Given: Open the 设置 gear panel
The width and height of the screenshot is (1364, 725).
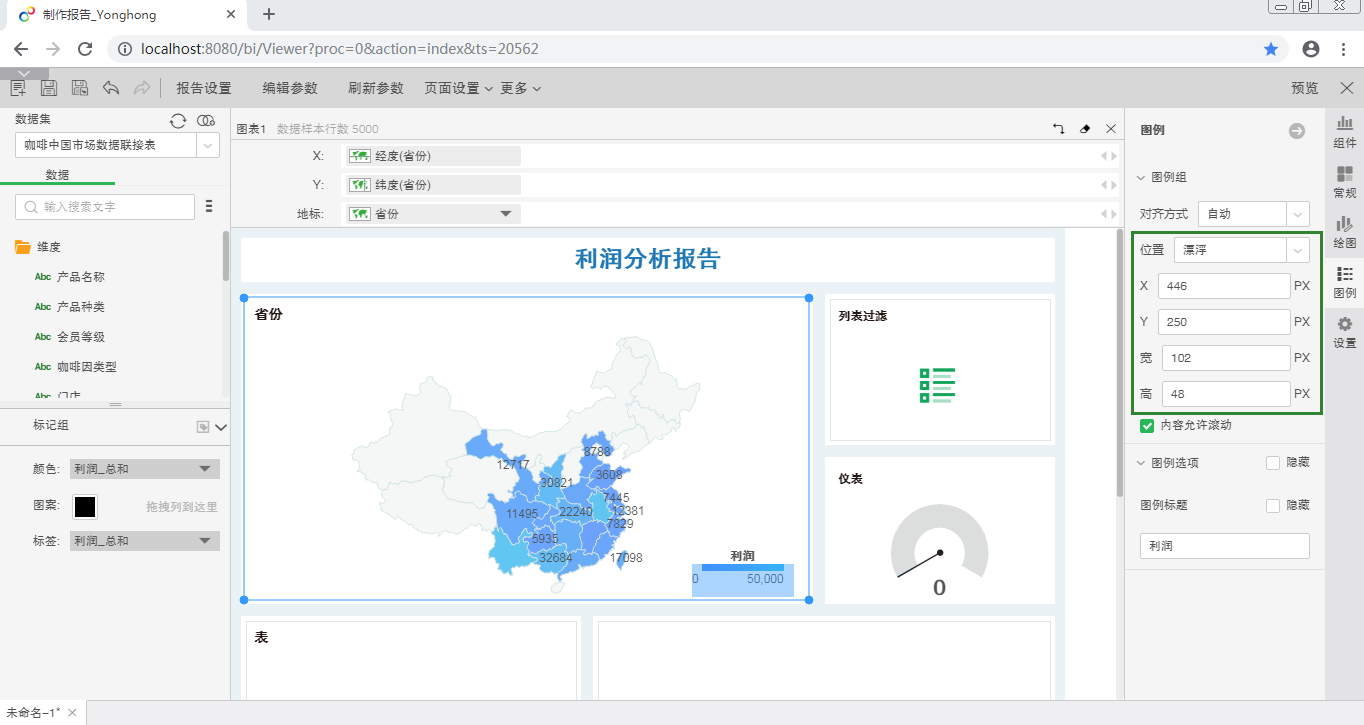Looking at the screenshot, I should click(1345, 332).
